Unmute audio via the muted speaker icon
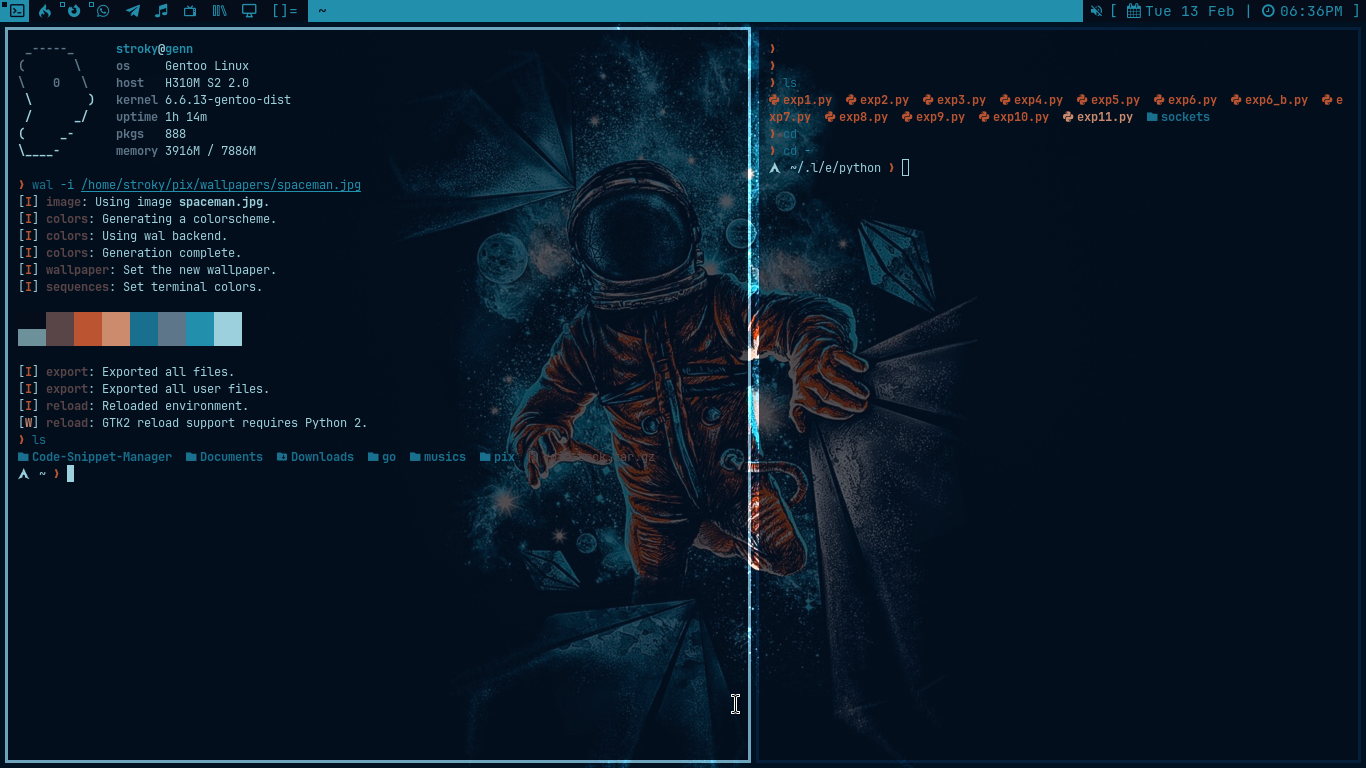1366x768 pixels. 1097,11
